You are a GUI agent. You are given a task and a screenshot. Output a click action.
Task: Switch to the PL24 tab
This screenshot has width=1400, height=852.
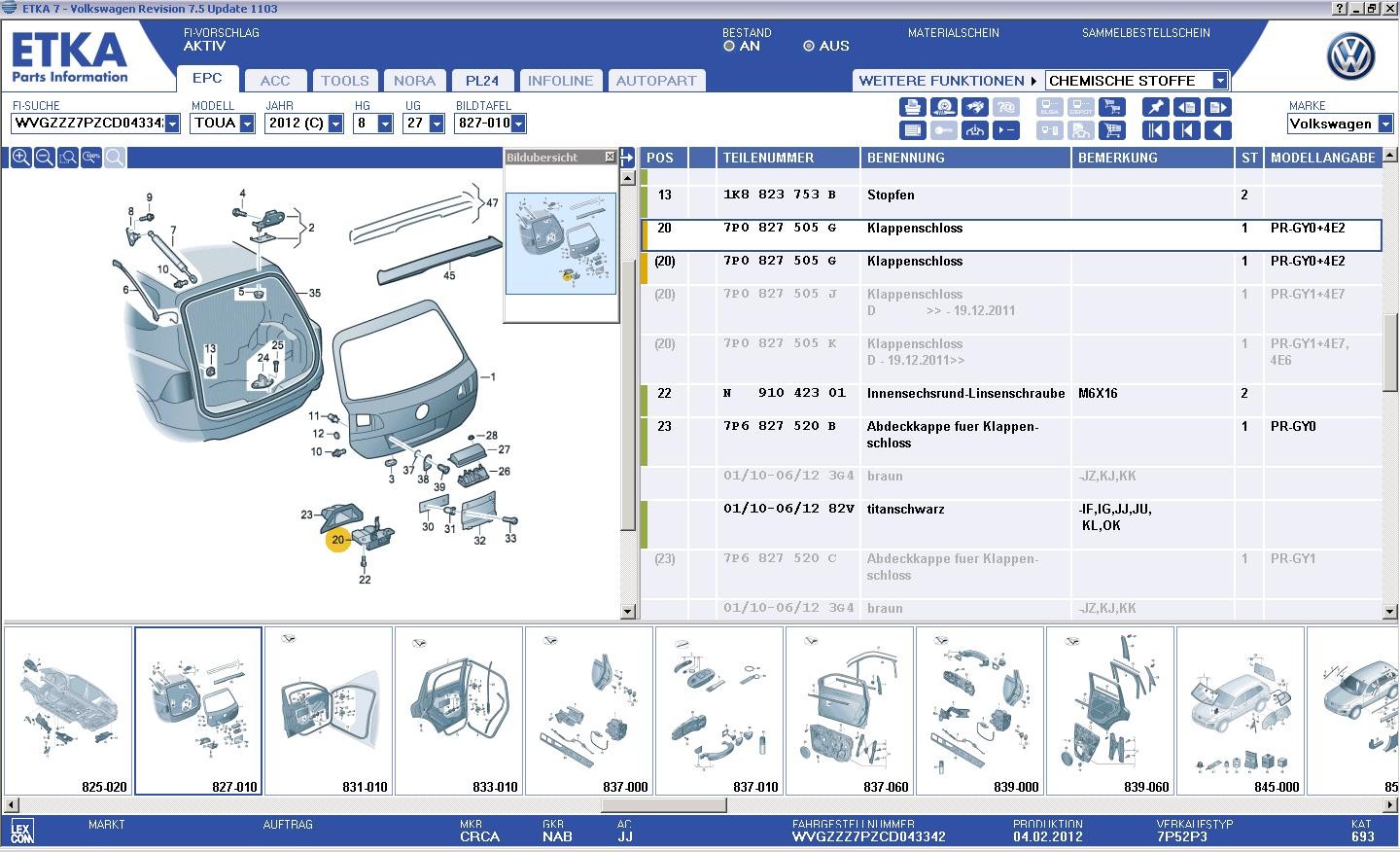tap(481, 81)
